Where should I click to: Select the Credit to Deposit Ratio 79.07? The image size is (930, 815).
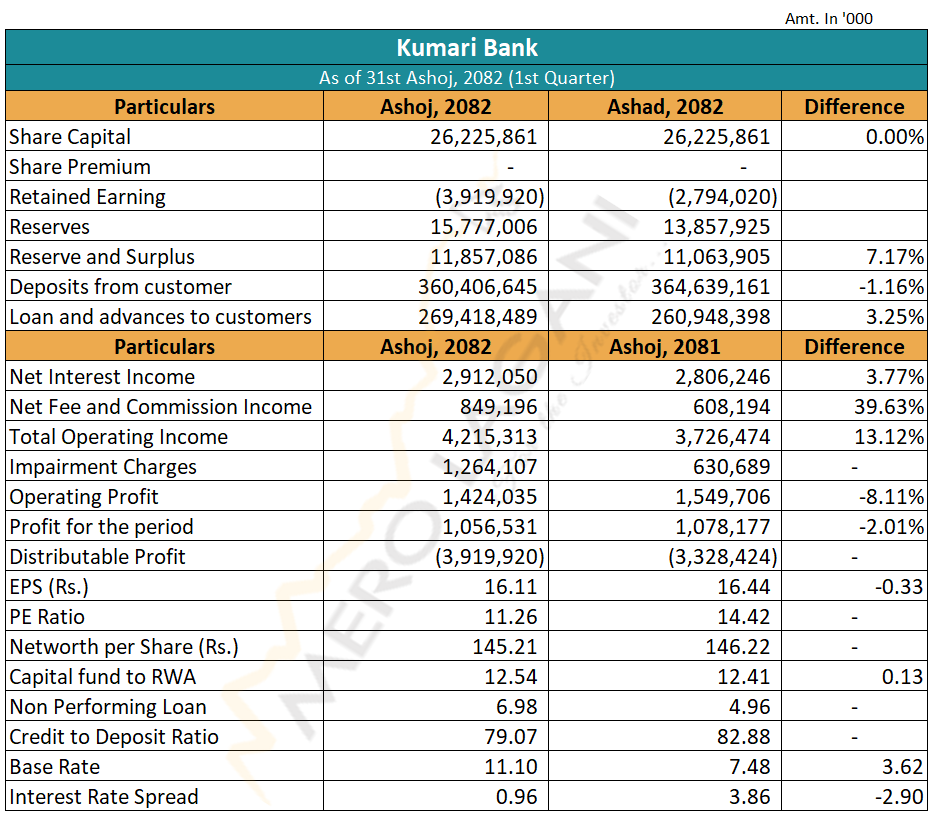coord(510,737)
